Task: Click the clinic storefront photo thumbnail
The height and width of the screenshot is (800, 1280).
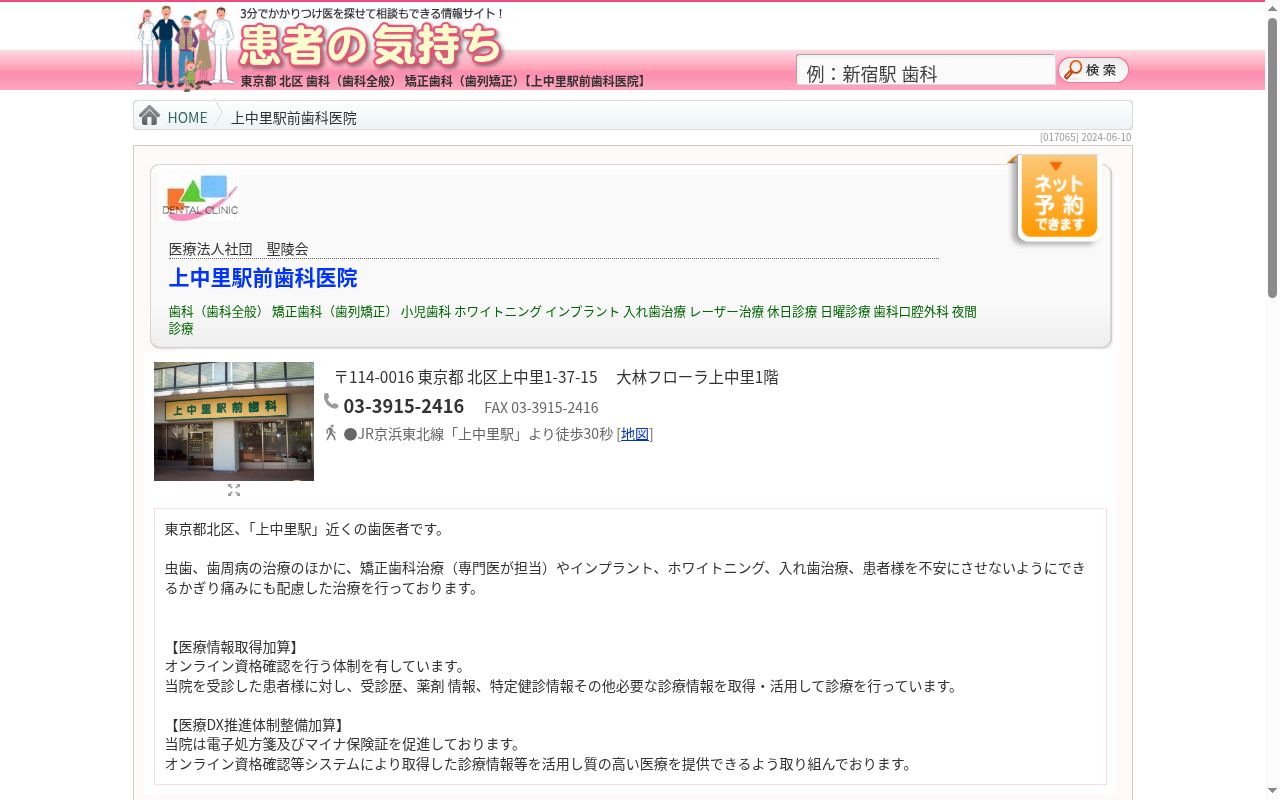Action: tap(234, 421)
